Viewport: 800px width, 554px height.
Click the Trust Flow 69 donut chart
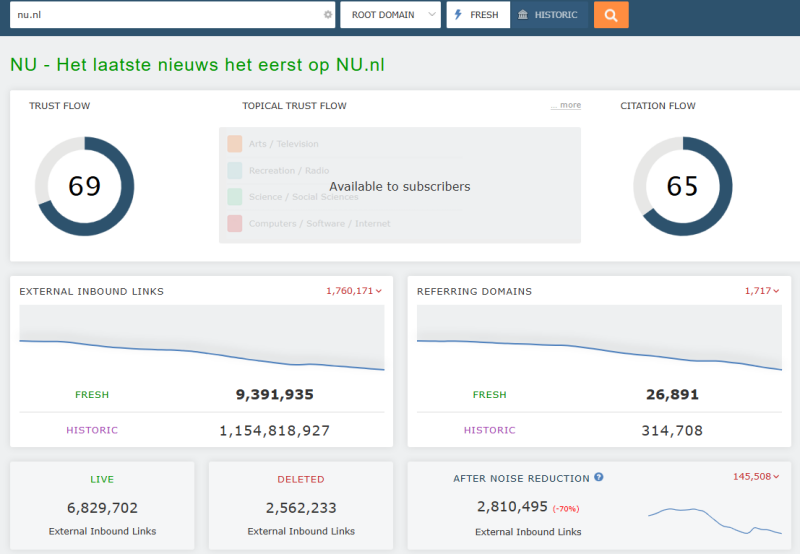[x=84, y=186]
